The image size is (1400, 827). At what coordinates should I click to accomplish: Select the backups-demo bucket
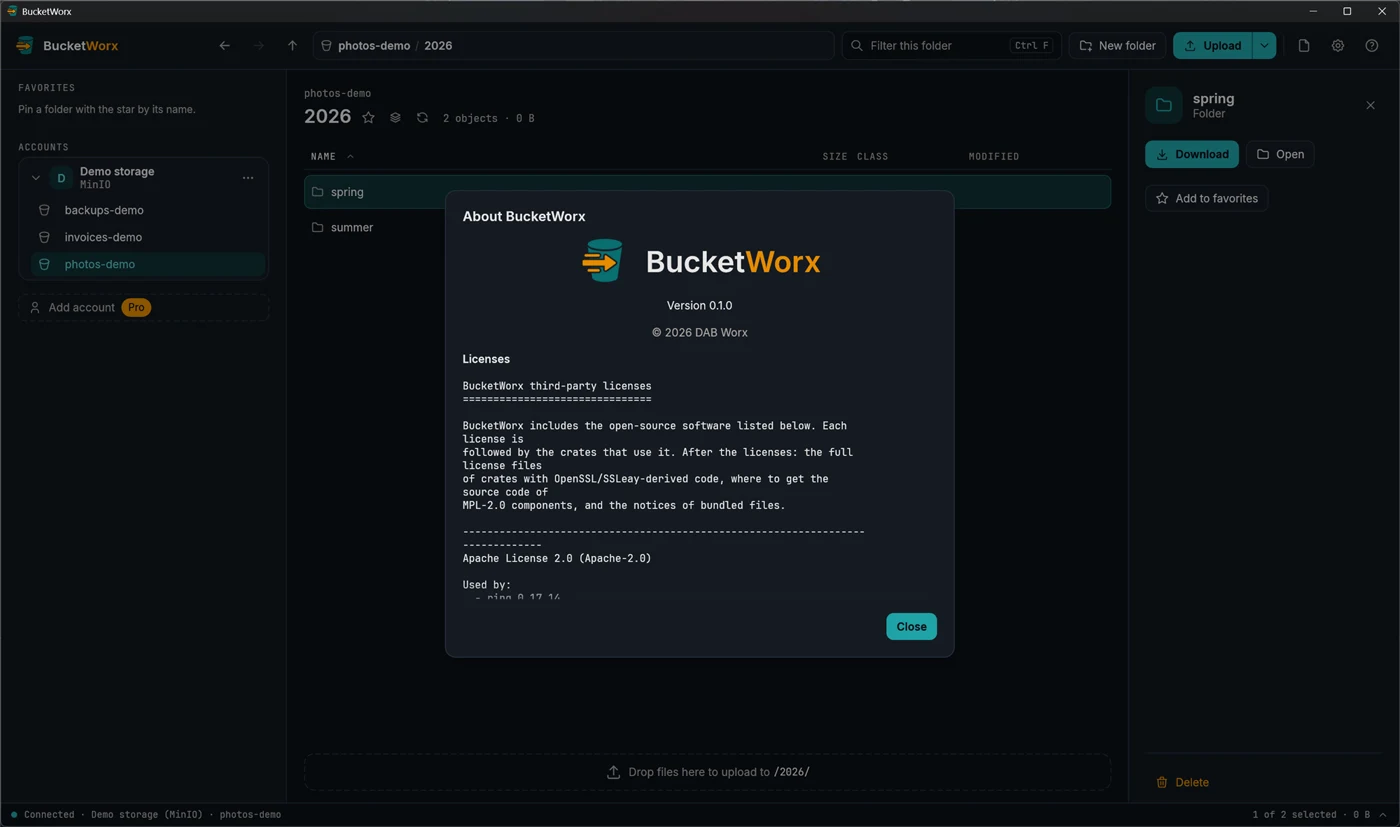pyautogui.click(x=149, y=210)
